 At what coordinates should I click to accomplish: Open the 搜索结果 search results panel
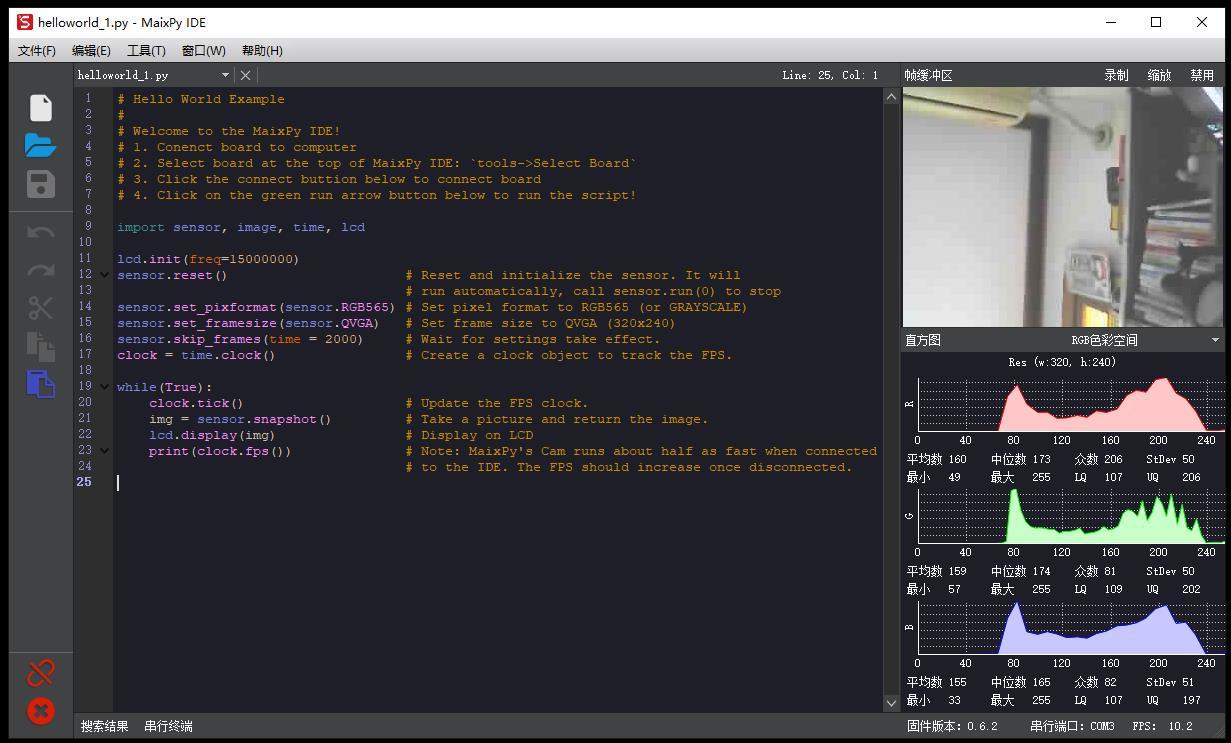tap(105, 726)
